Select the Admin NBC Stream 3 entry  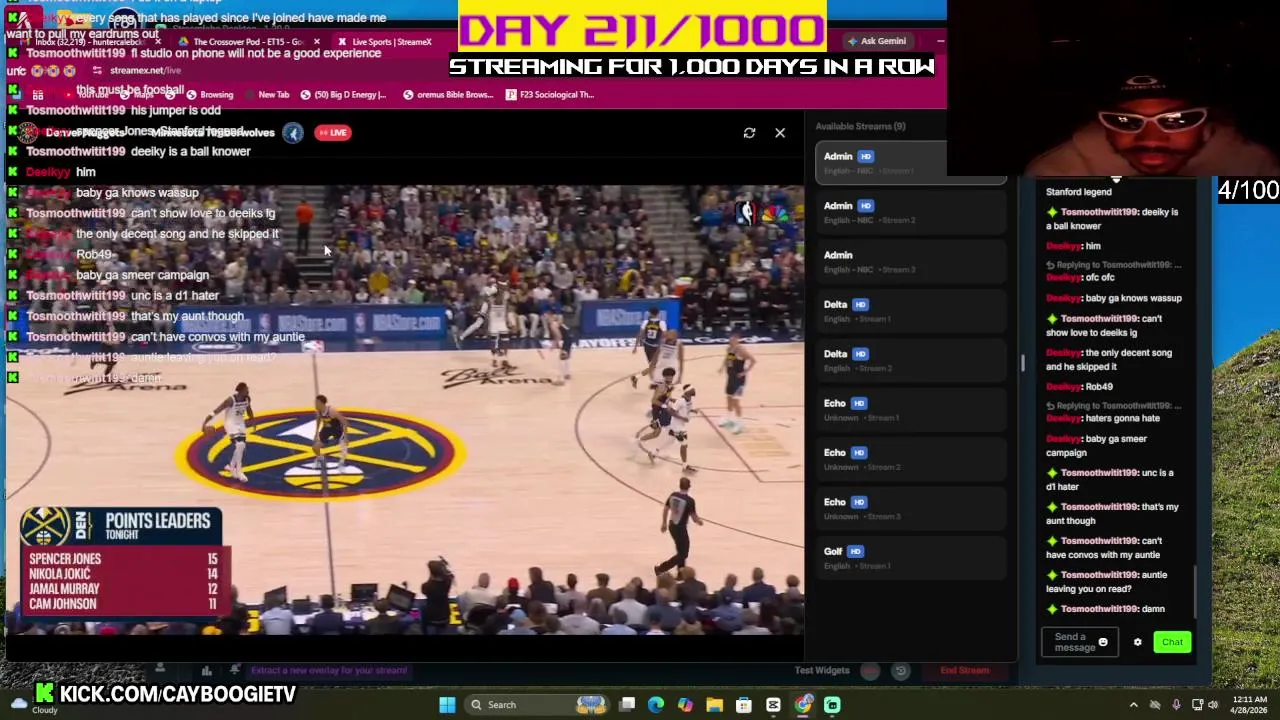pyautogui.click(x=911, y=262)
